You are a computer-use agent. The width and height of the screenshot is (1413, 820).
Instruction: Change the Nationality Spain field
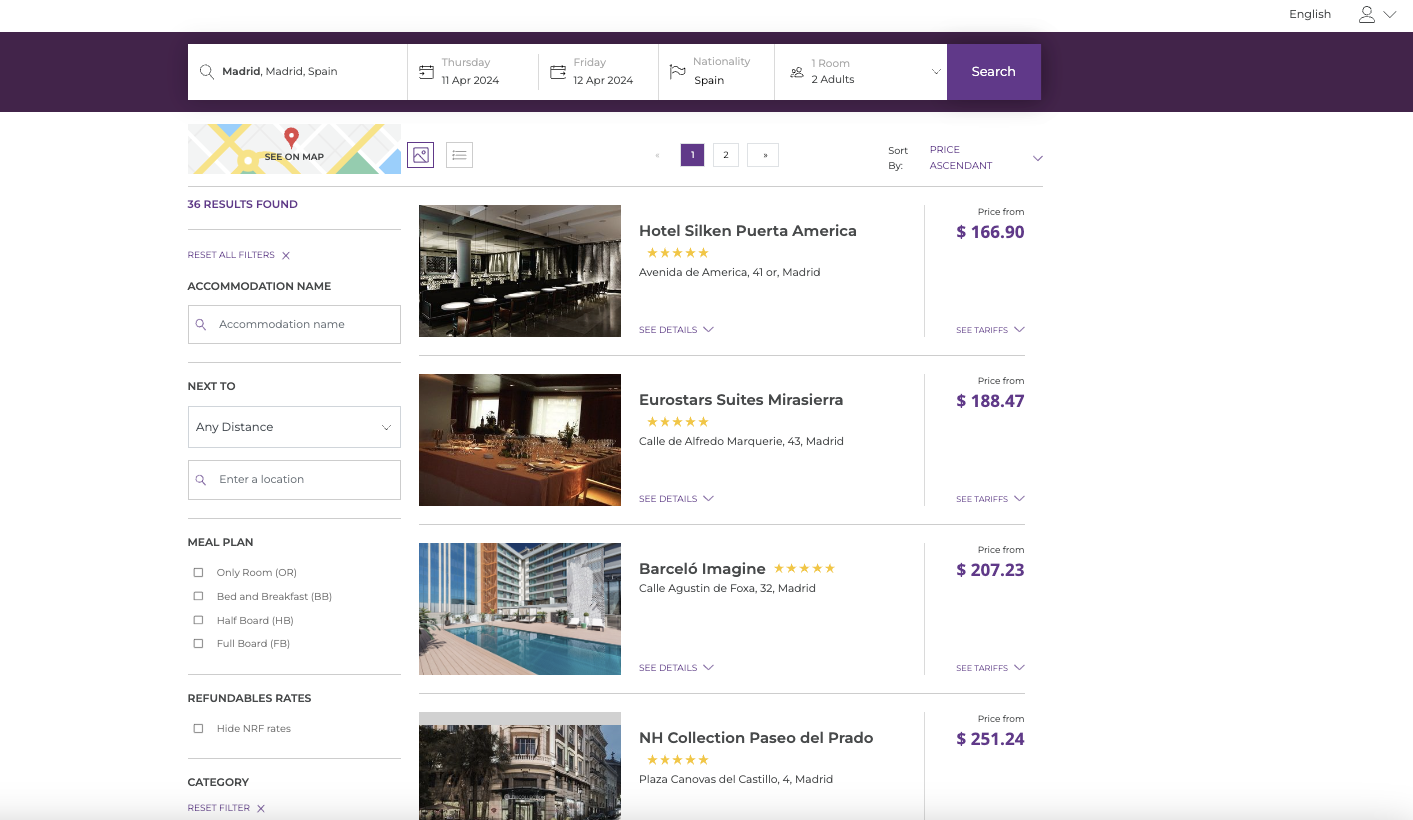point(716,72)
